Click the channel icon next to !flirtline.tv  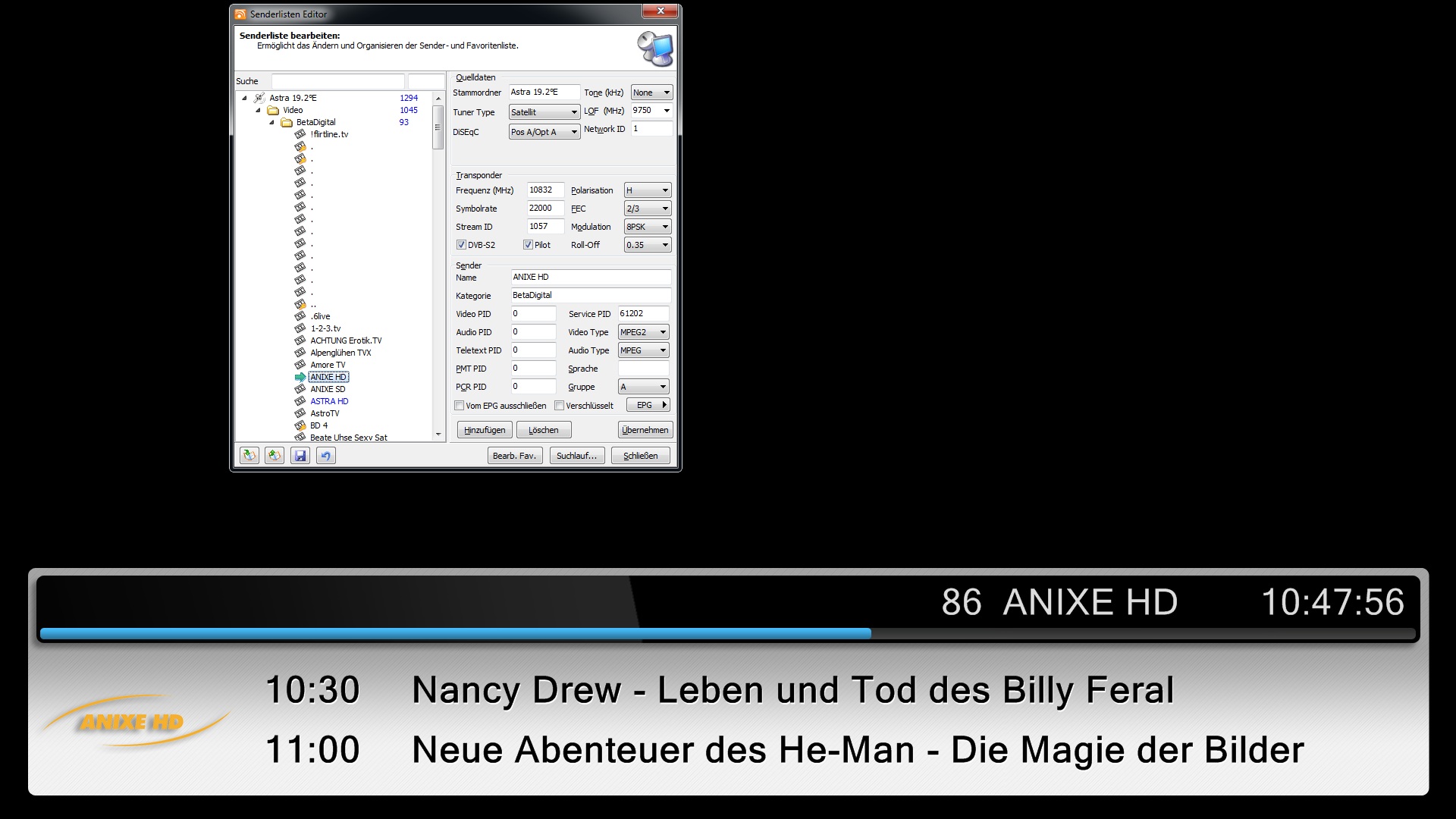[x=300, y=134]
